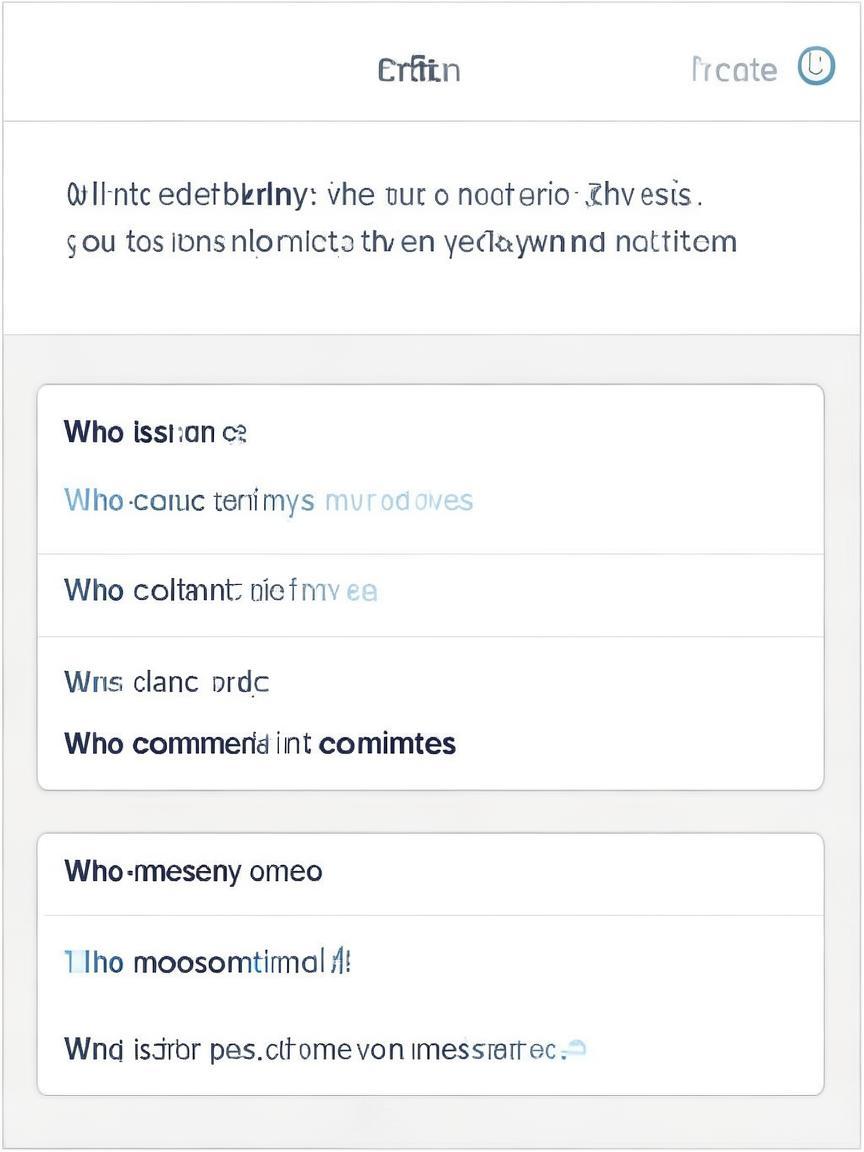Open the blue "Who coruc tenimys" link

pos(189,500)
